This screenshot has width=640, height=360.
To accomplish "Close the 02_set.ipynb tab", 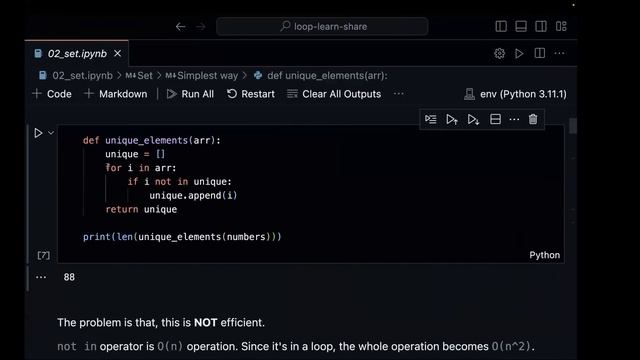I will pyautogui.click(x=118, y=53).
